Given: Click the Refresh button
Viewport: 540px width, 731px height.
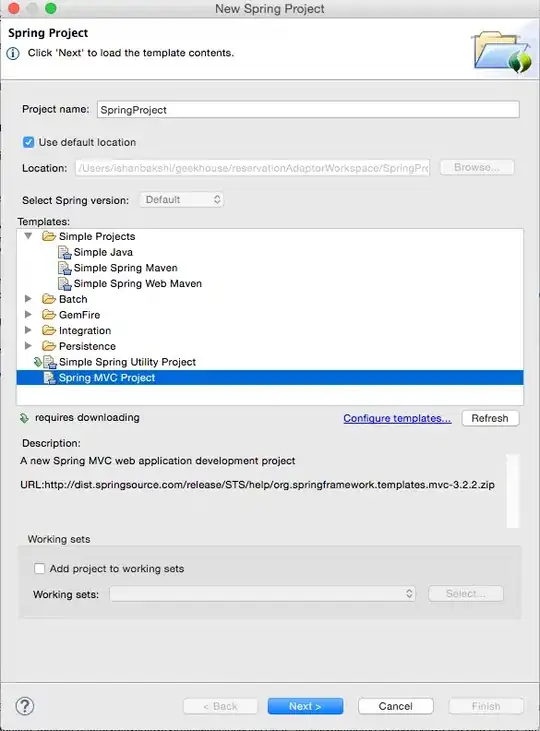Looking at the screenshot, I should [x=490, y=418].
